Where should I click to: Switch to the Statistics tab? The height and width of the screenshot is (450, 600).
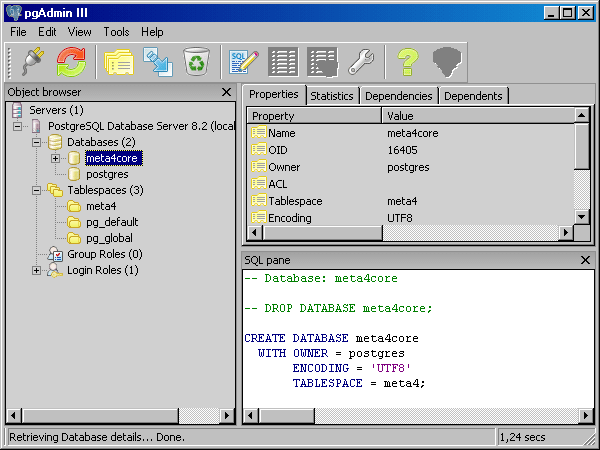click(332, 96)
